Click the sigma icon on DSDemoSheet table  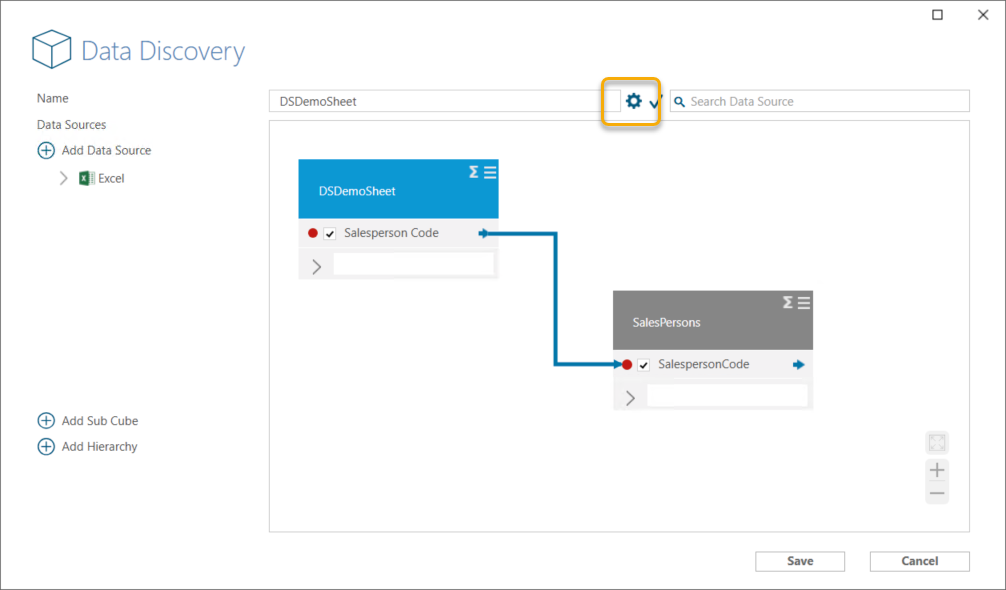coord(473,172)
